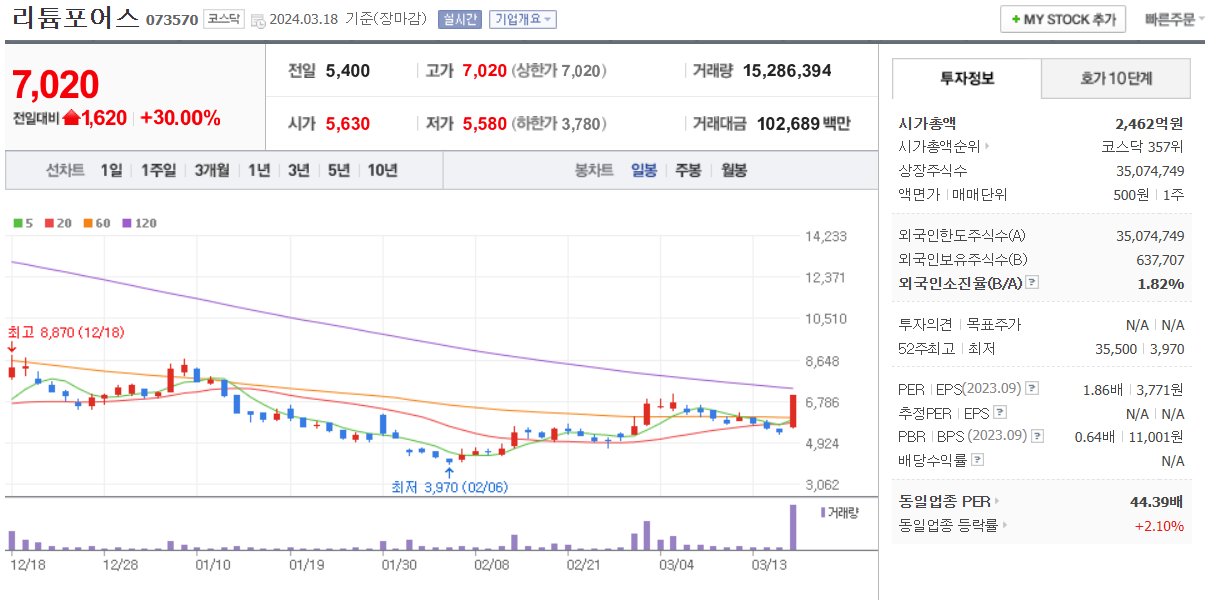Select the 1주일 line chart period
The height and width of the screenshot is (600, 1206).
[x=158, y=170]
